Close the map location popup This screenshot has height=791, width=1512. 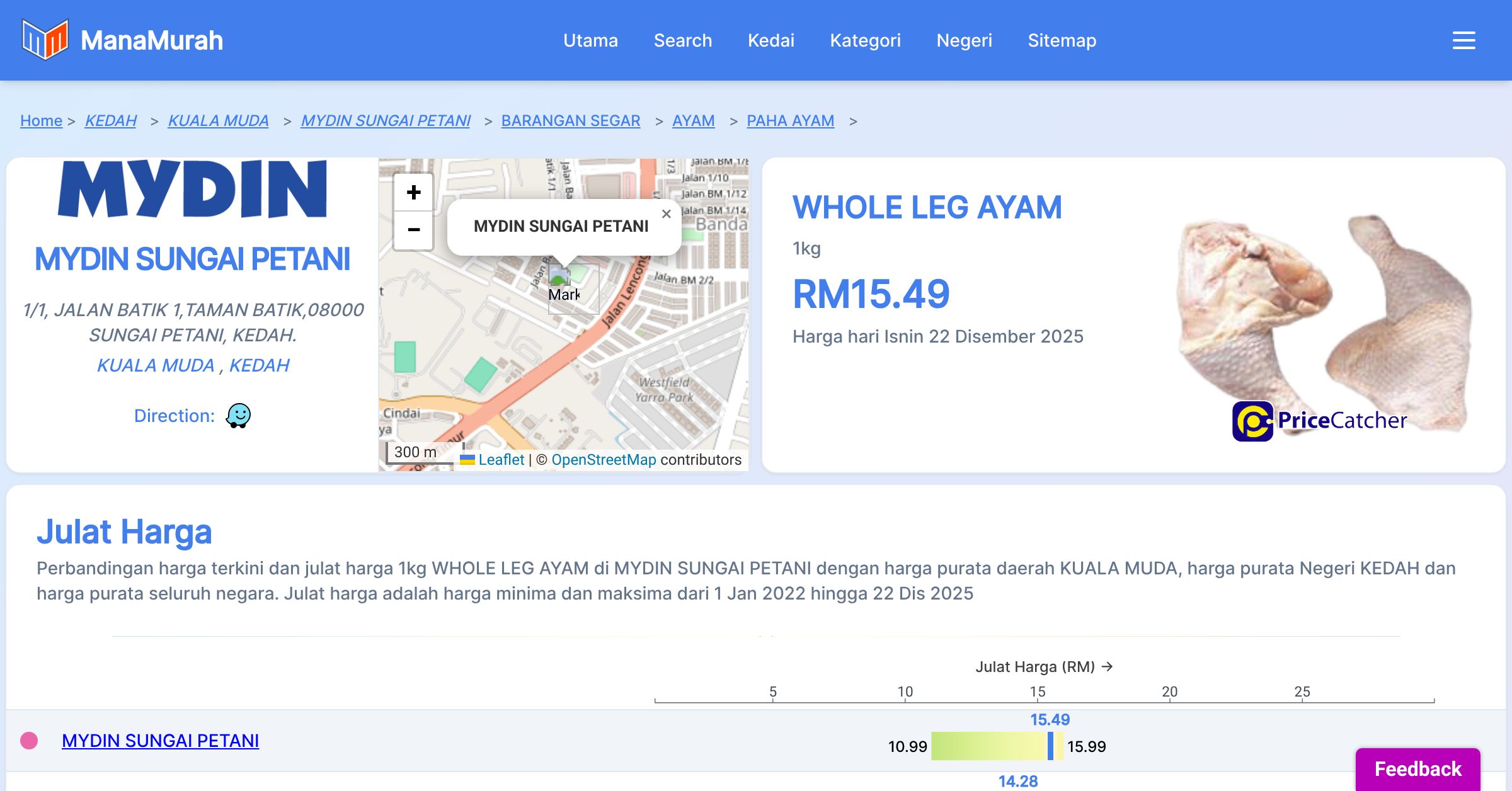pos(666,214)
